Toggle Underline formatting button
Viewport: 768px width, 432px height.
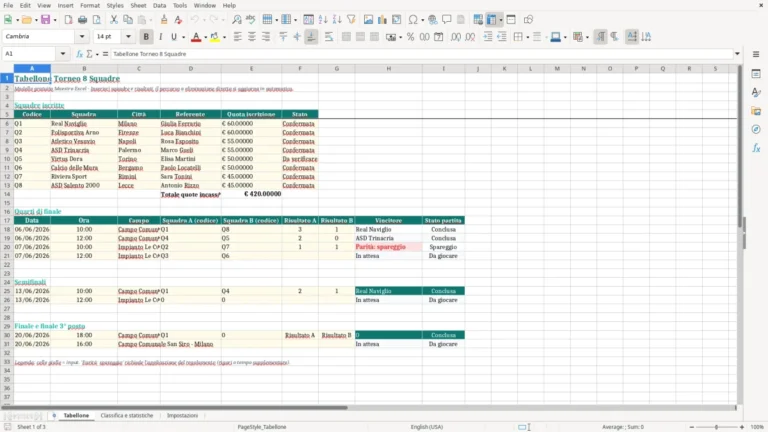tap(174, 37)
